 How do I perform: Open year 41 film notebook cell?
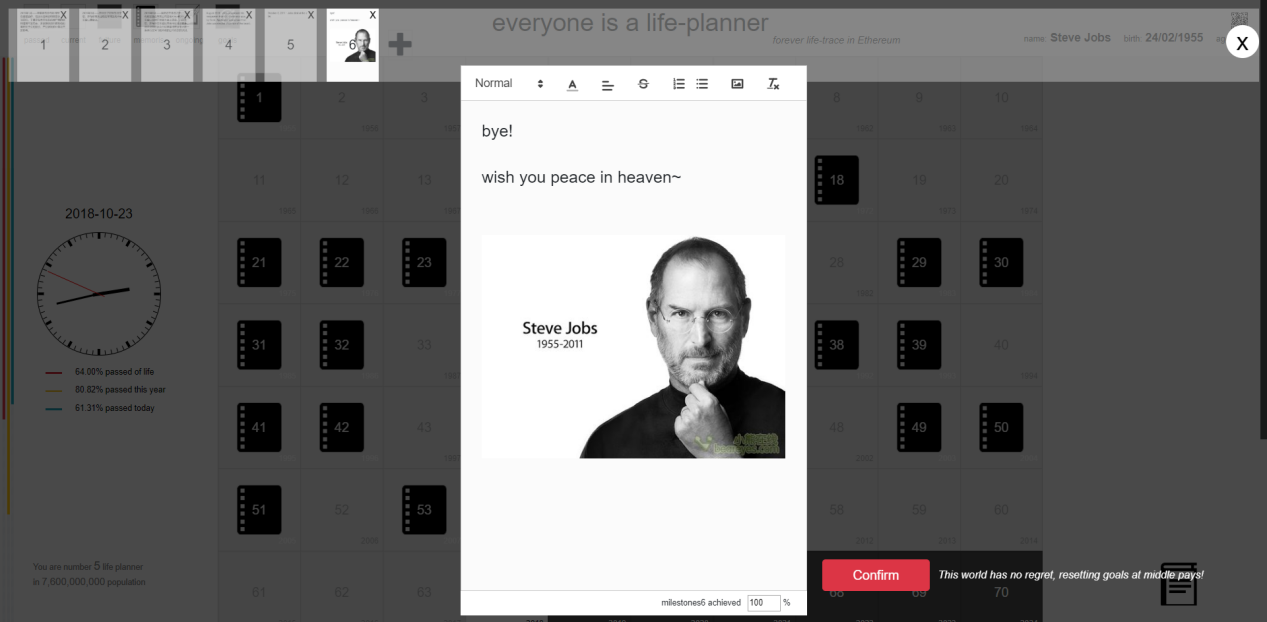259,427
